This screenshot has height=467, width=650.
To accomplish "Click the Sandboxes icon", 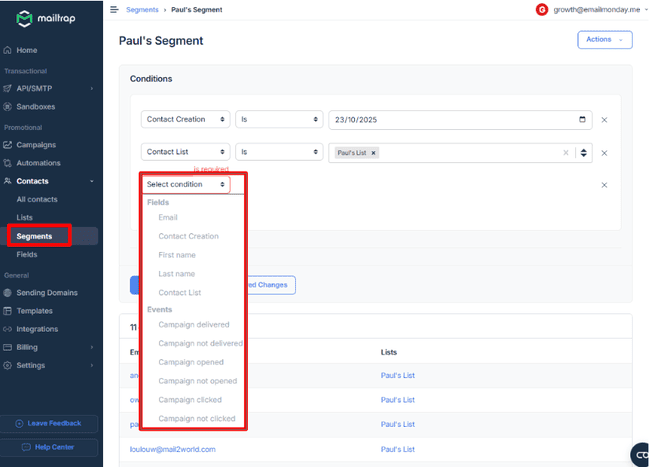I will point(7,106).
